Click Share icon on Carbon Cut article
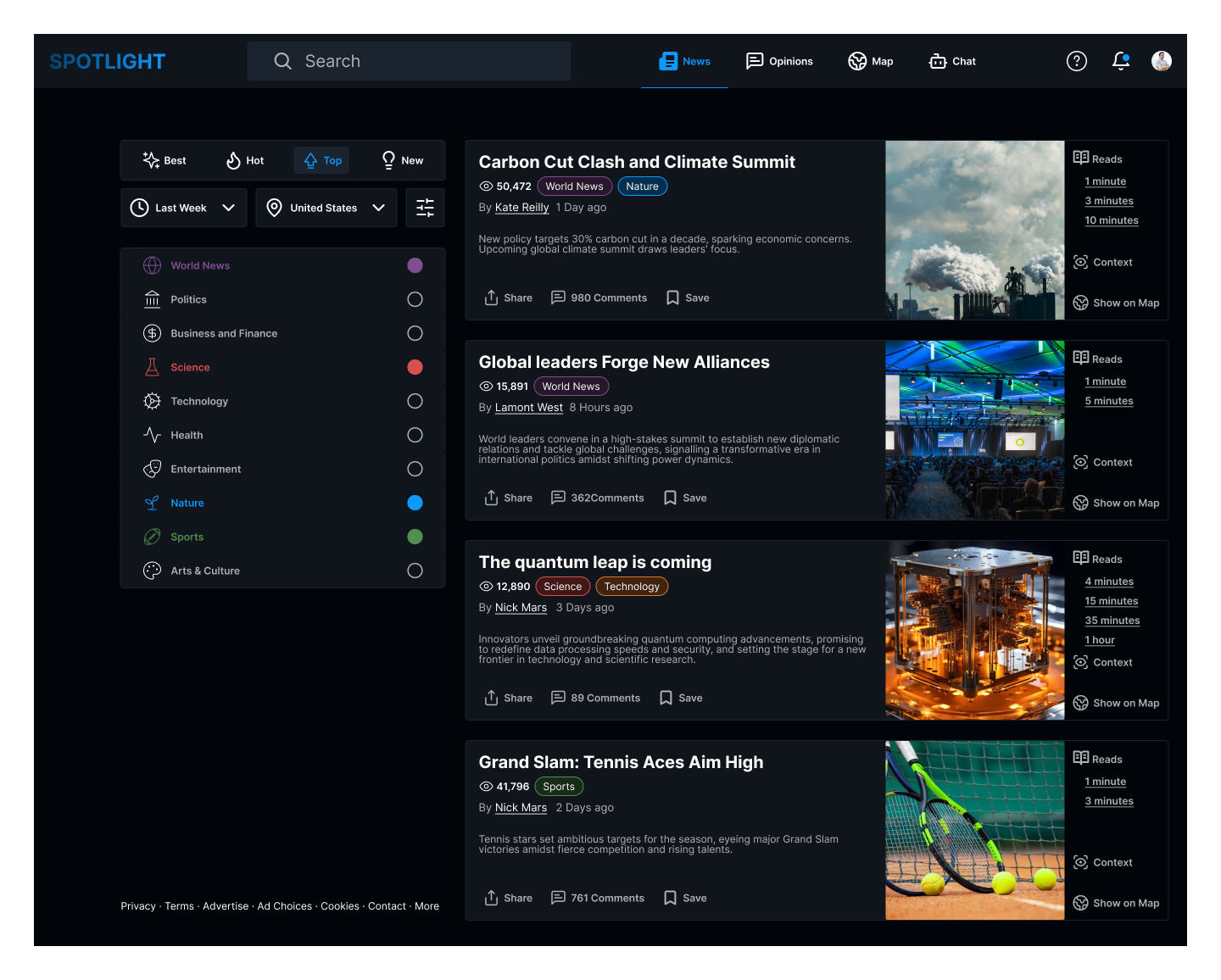Image resolution: width=1221 pixels, height=980 pixels. tap(491, 298)
